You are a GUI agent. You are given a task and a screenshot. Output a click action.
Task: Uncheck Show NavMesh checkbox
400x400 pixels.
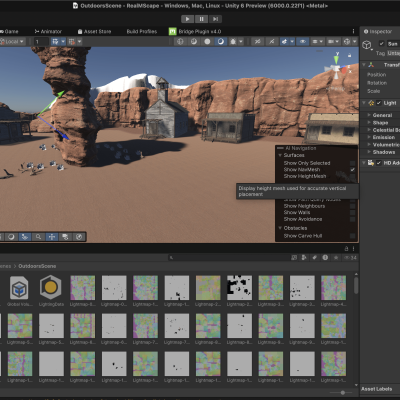pyautogui.click(x=352, y=170)
